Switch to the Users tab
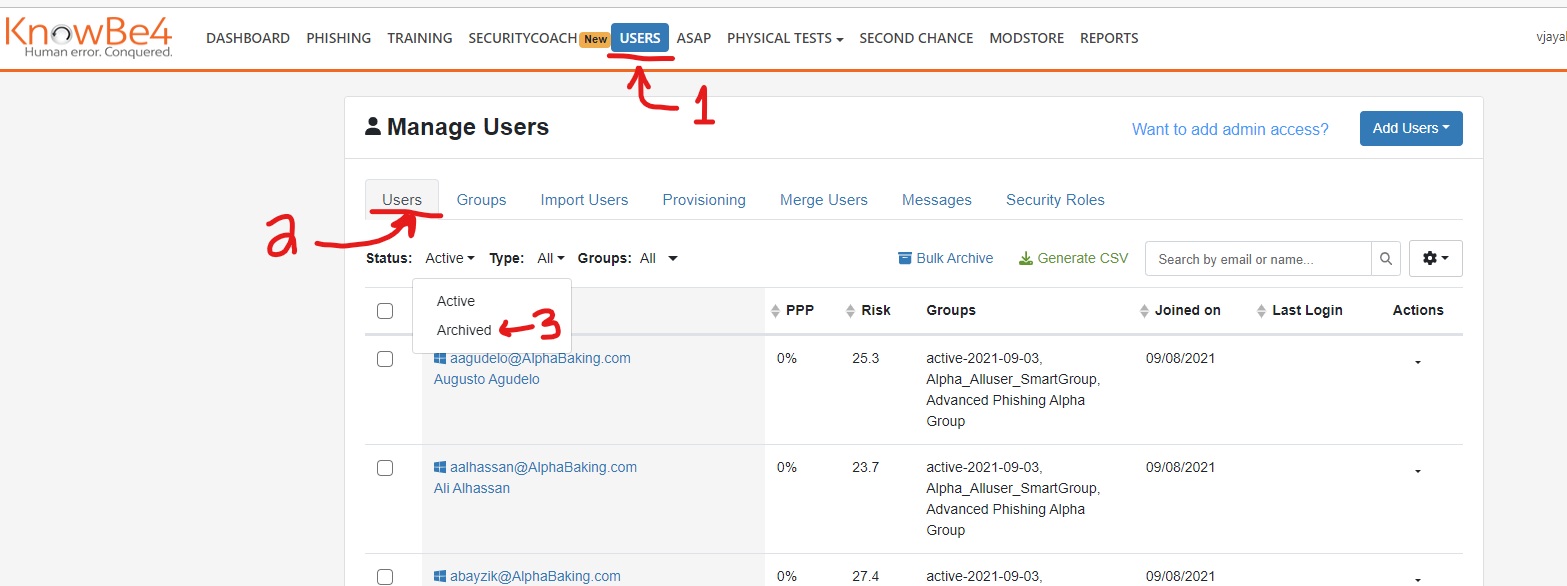 pos(402,200)
